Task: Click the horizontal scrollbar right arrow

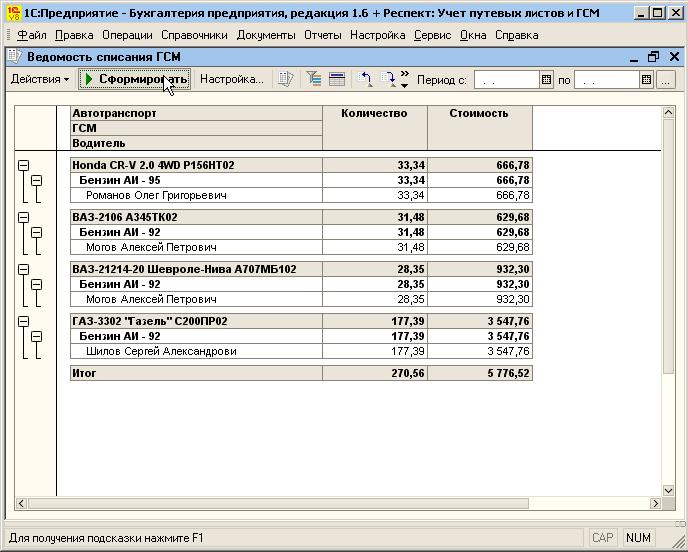Action: [x=655, y=503]
